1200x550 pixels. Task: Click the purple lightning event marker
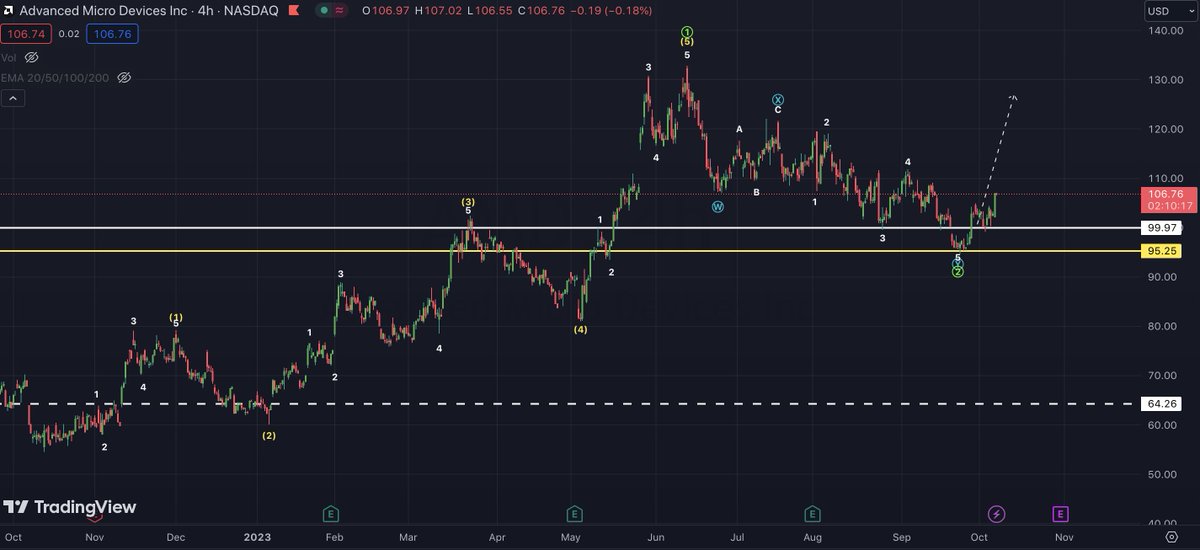point(996,514)
